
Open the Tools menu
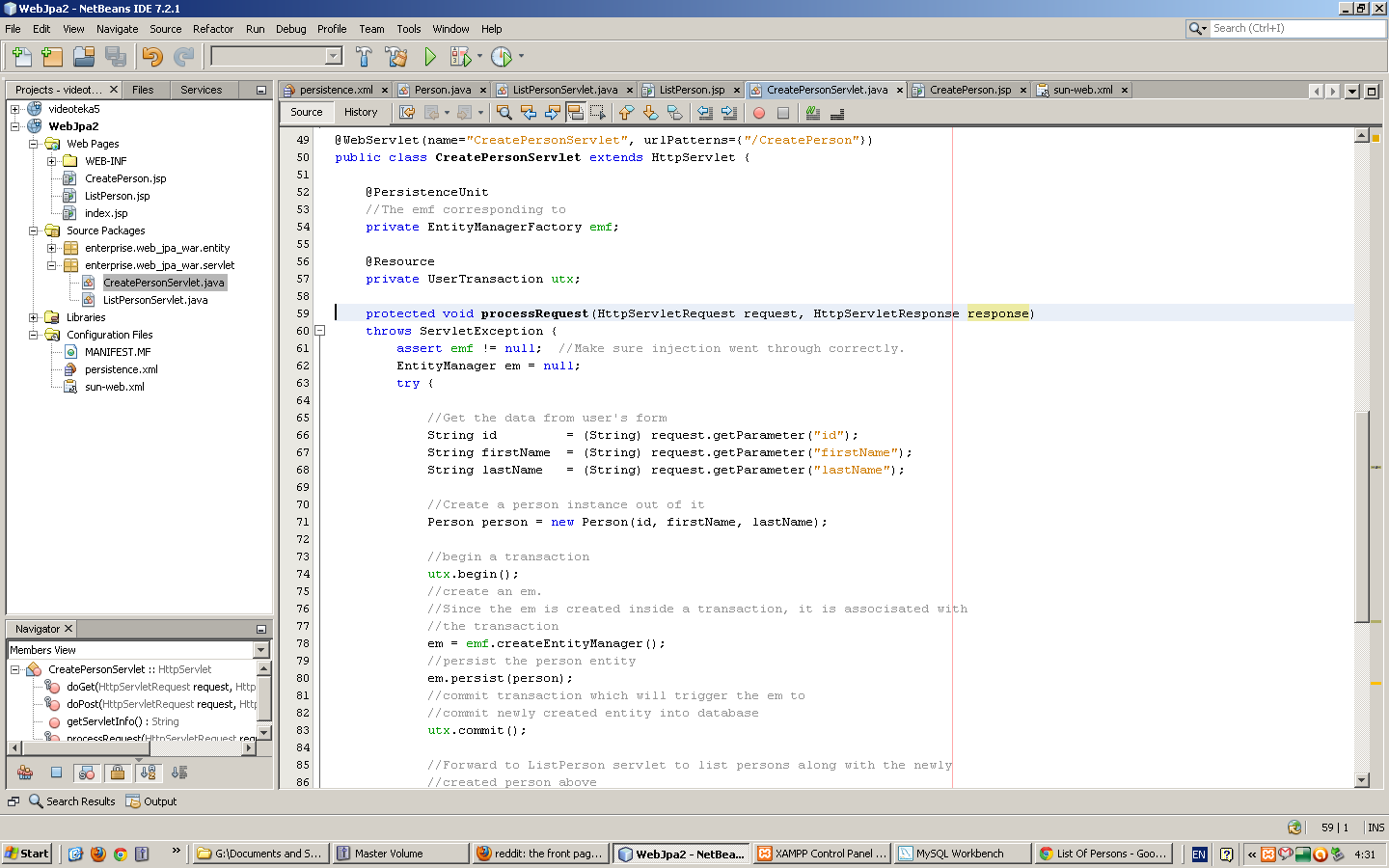(409, 29)
